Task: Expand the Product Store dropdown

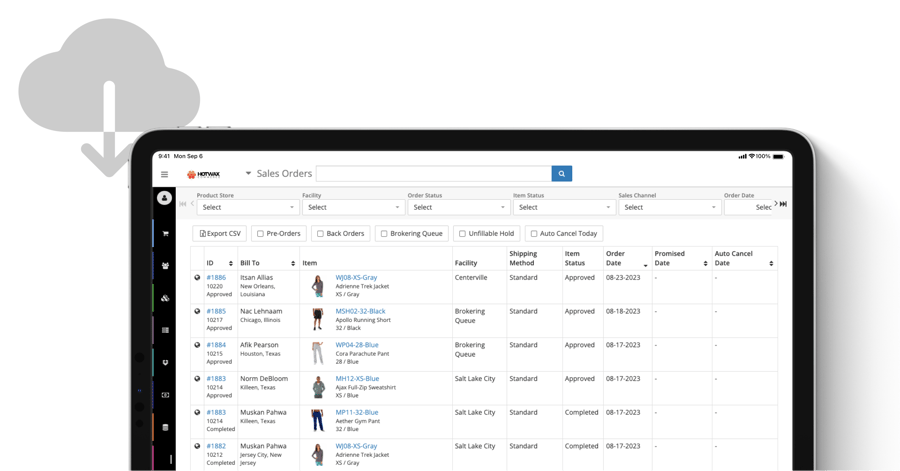Action: tap(247, 207)
